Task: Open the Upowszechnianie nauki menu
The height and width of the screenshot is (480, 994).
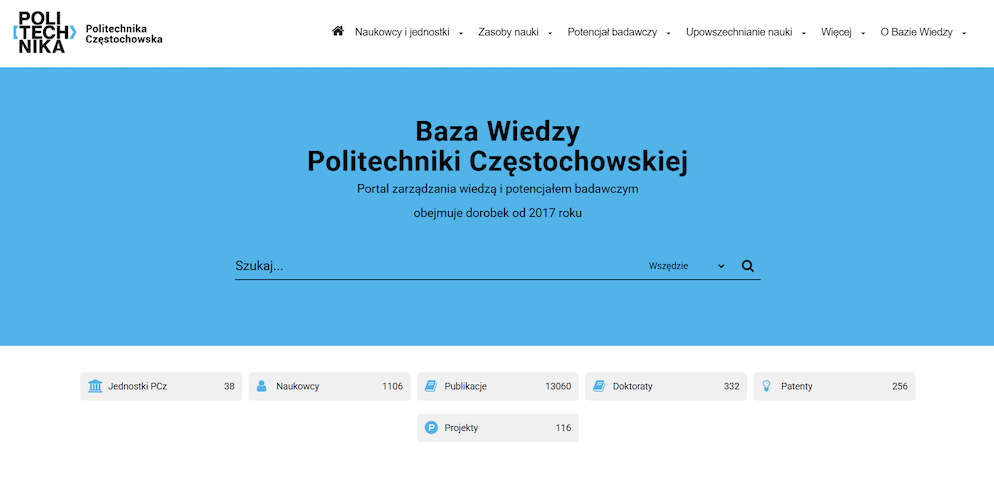Action: (x=739, y=32)
